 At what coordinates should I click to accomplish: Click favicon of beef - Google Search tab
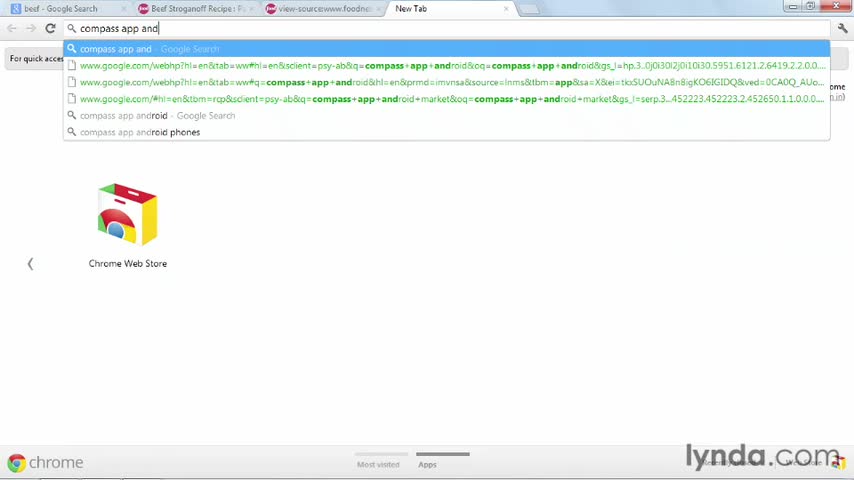click(x=16, y=9)
